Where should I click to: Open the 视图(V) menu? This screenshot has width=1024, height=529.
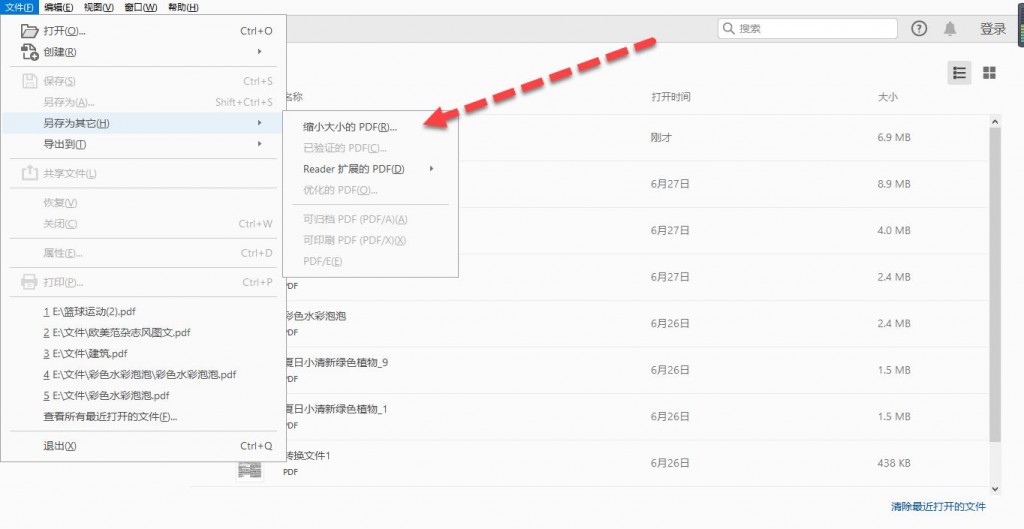click(x=99, y=7)
